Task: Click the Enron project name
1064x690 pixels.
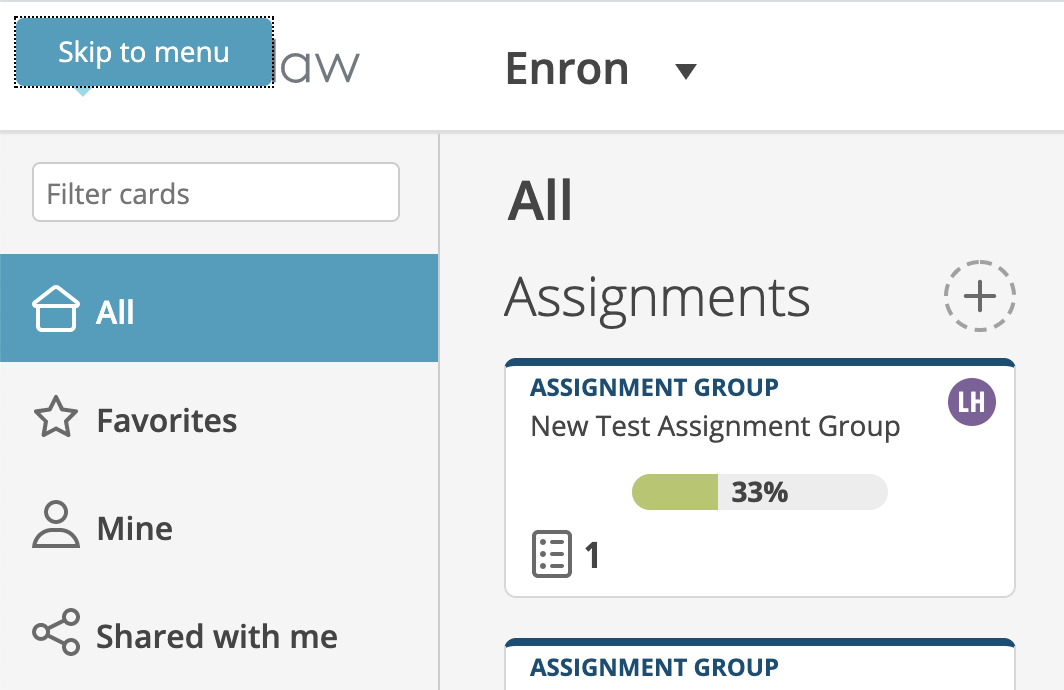Action: pyautogui.click(x=567, y=69)
